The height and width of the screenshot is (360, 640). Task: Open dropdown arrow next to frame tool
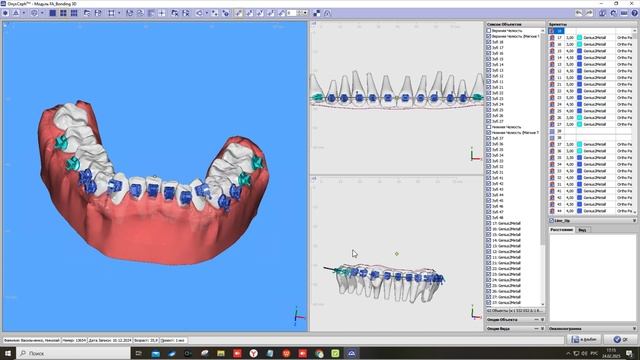pos(119,13)
